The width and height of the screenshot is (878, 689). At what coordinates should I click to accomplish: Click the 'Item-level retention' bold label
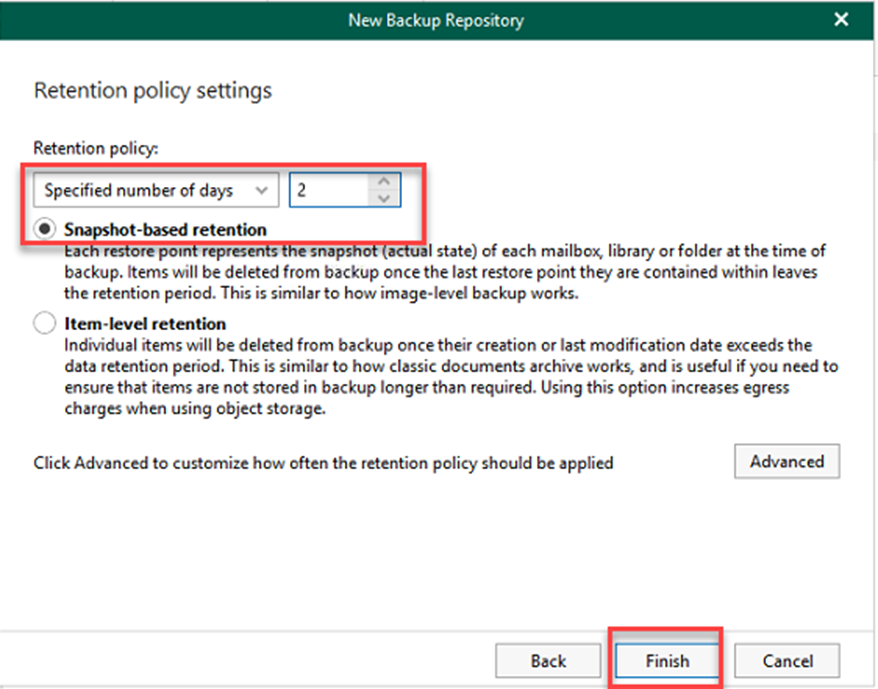[x=145, y=323]
